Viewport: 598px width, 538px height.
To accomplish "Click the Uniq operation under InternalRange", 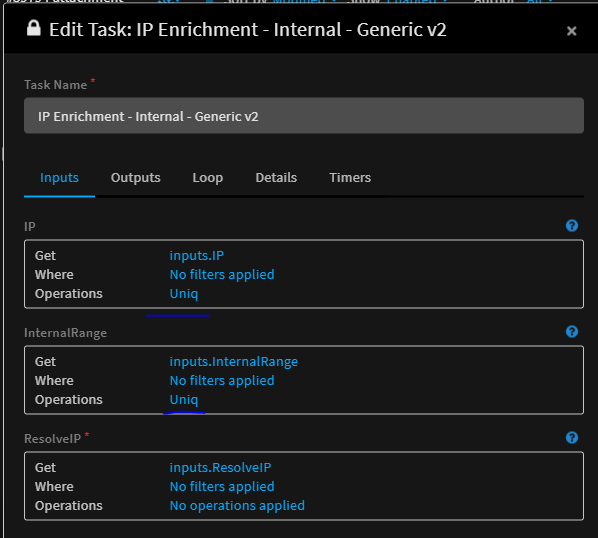I will click(183, 400).
